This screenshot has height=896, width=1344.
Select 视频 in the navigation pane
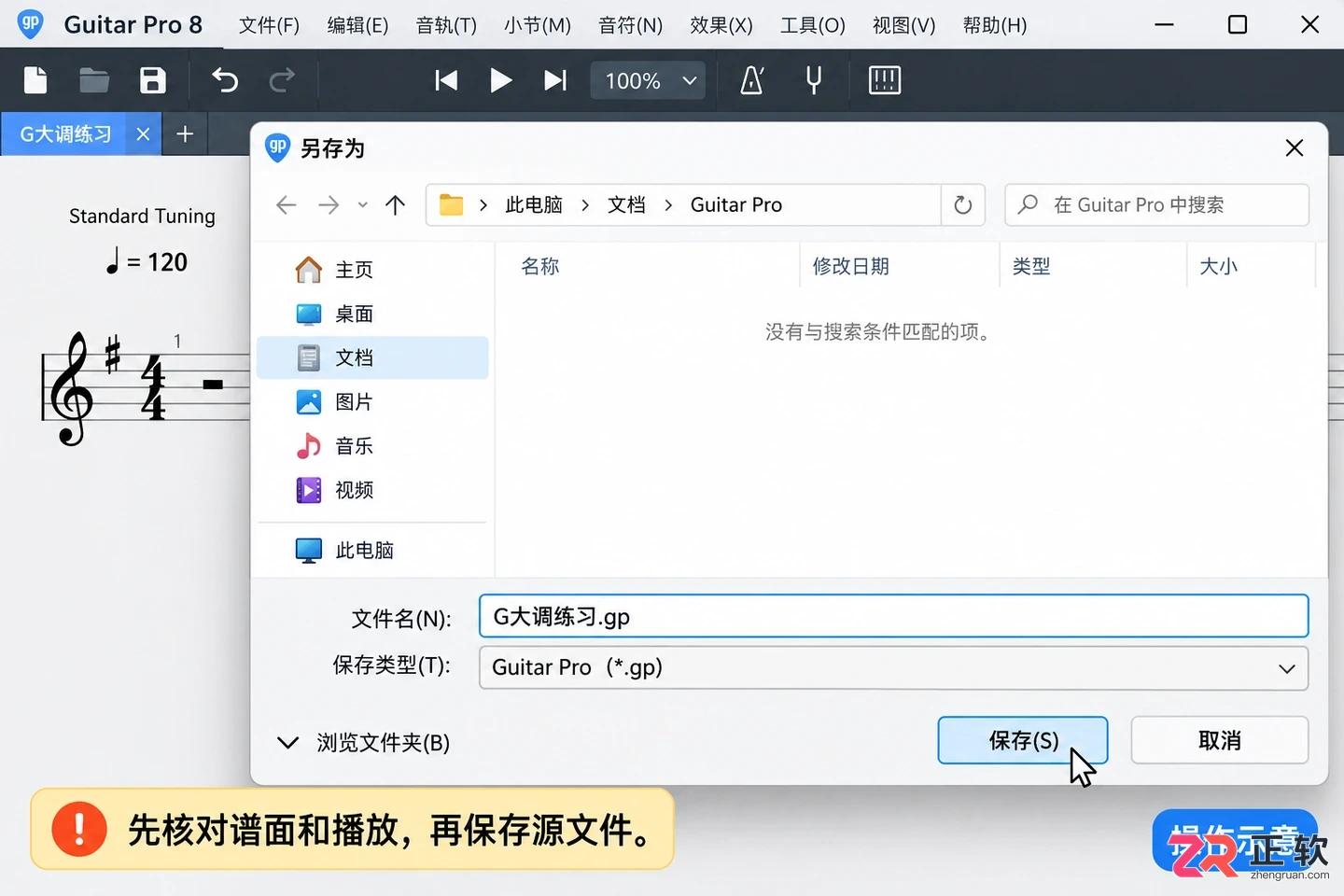click(x=372, y=490)
